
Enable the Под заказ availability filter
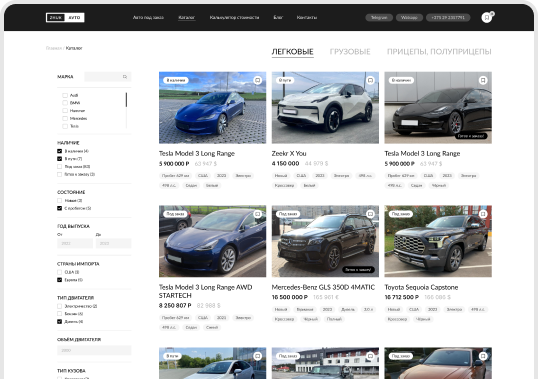(59, 167)
